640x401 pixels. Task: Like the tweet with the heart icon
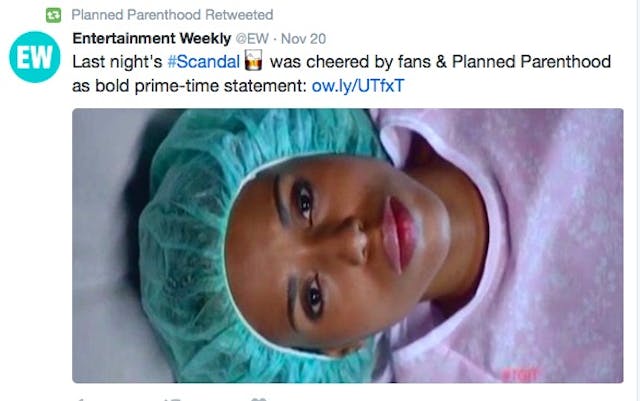point(259,399)
